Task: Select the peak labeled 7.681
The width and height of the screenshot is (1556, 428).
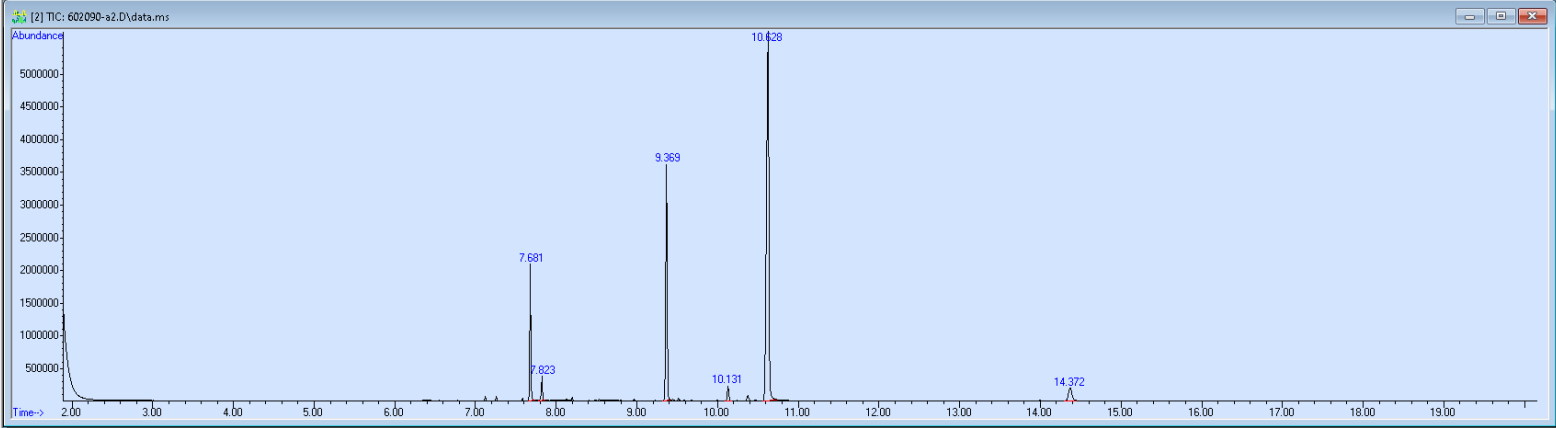Action: pos(531,258)
